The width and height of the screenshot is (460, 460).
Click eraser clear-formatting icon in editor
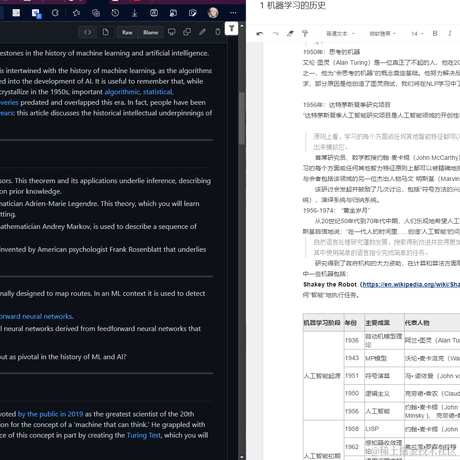[290, 33]
